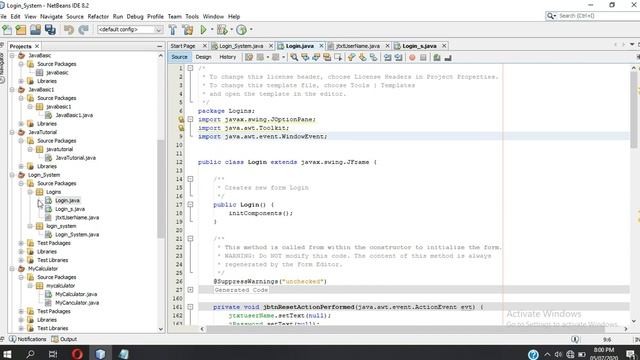The width and height of the screenshot is (640, 360).
Task: Click the New File toolbar icon
Action: (x=7, y=29)
